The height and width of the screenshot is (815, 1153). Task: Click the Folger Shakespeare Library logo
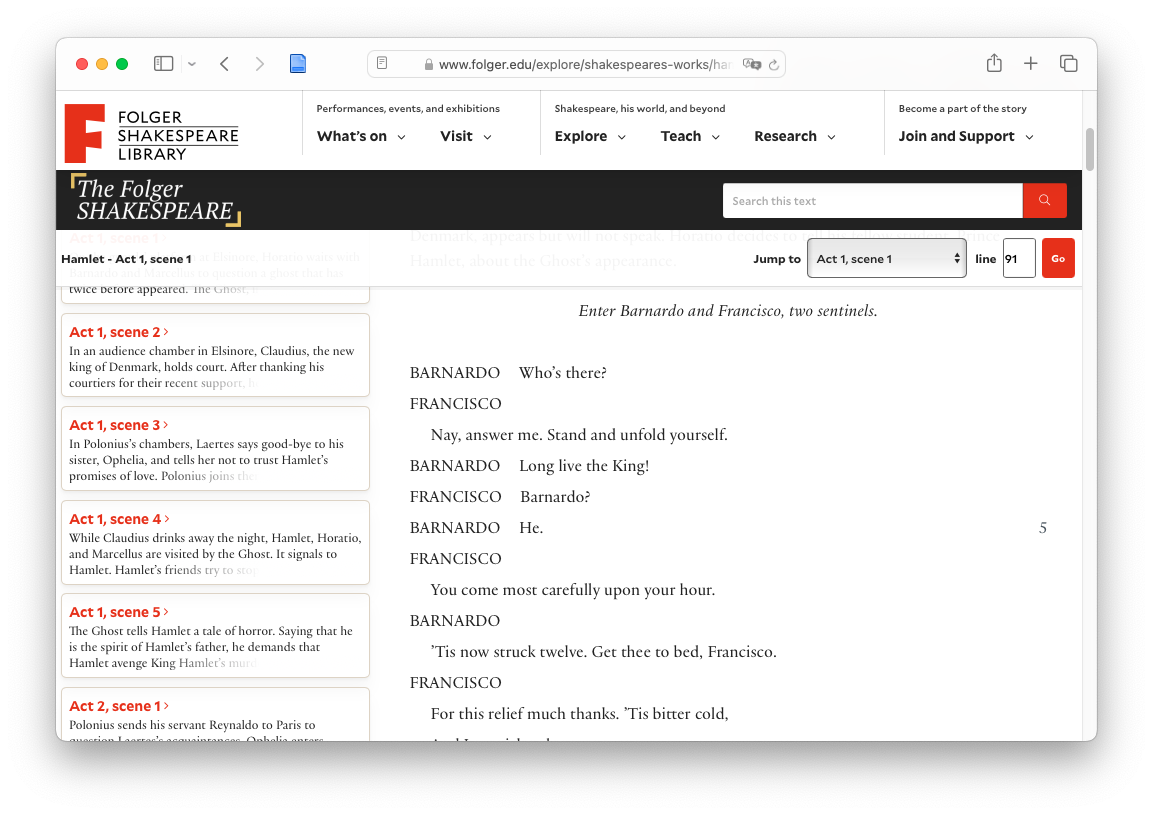(x=152, y=134)
